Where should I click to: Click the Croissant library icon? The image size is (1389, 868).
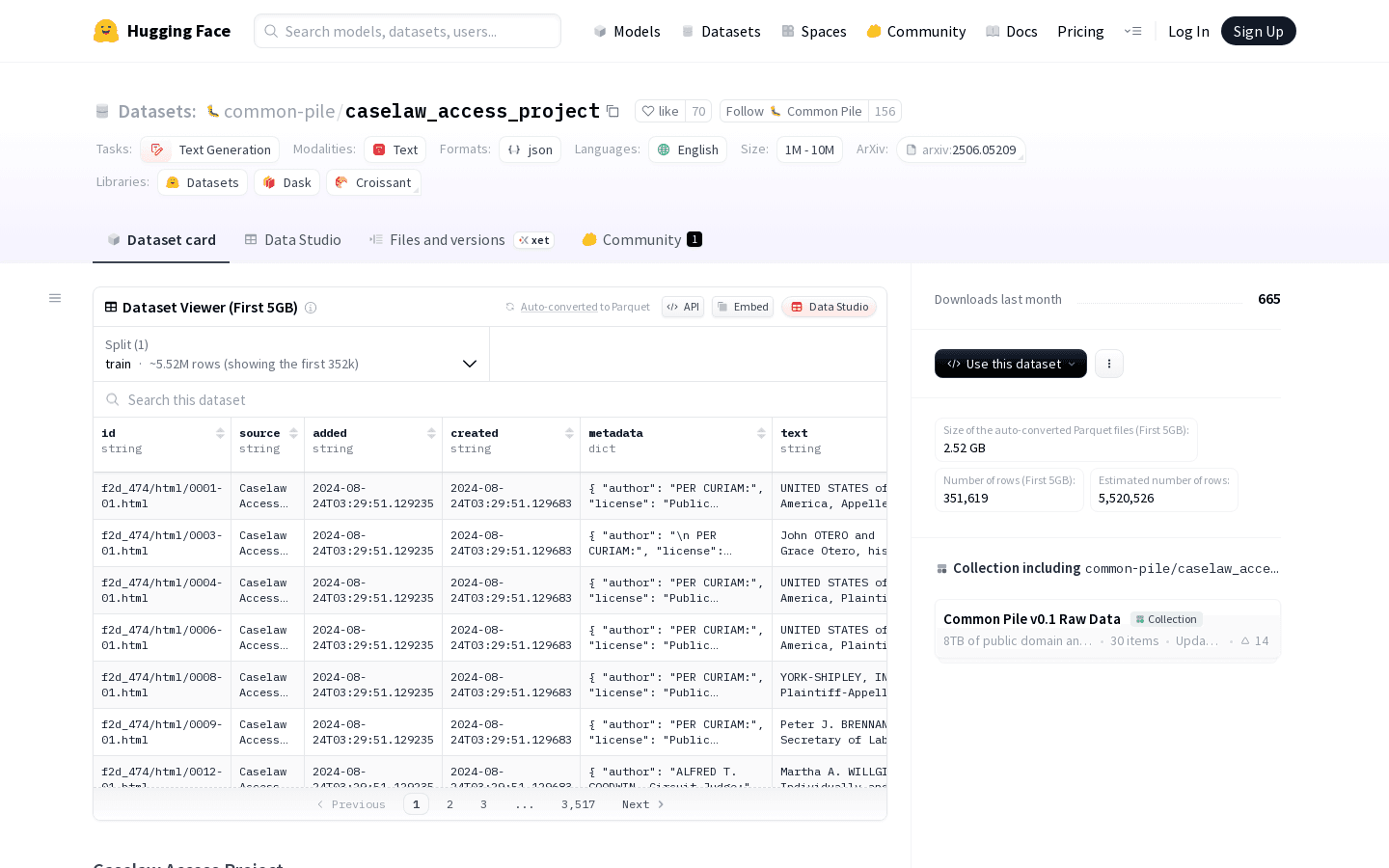click(x=340, y=182)
